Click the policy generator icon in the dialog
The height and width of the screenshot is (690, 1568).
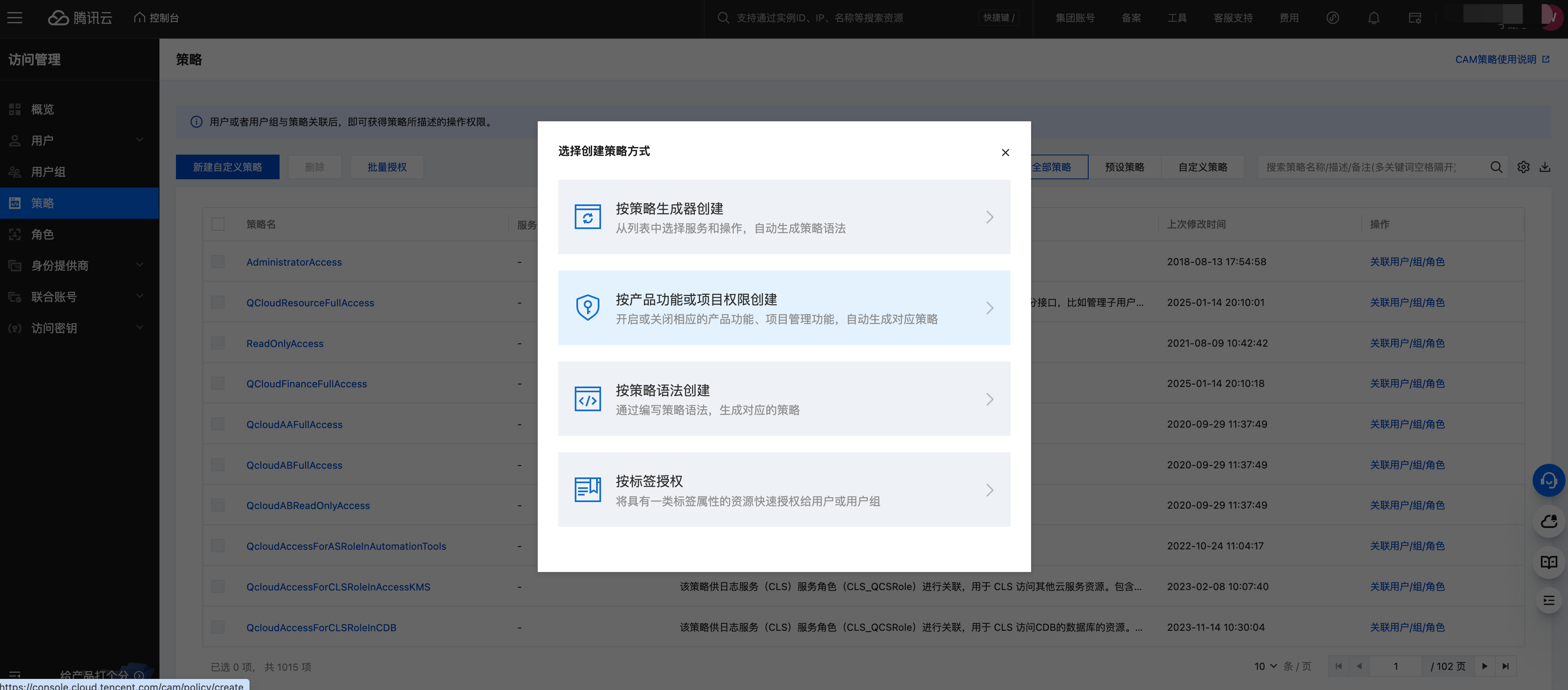click(587, 217)
